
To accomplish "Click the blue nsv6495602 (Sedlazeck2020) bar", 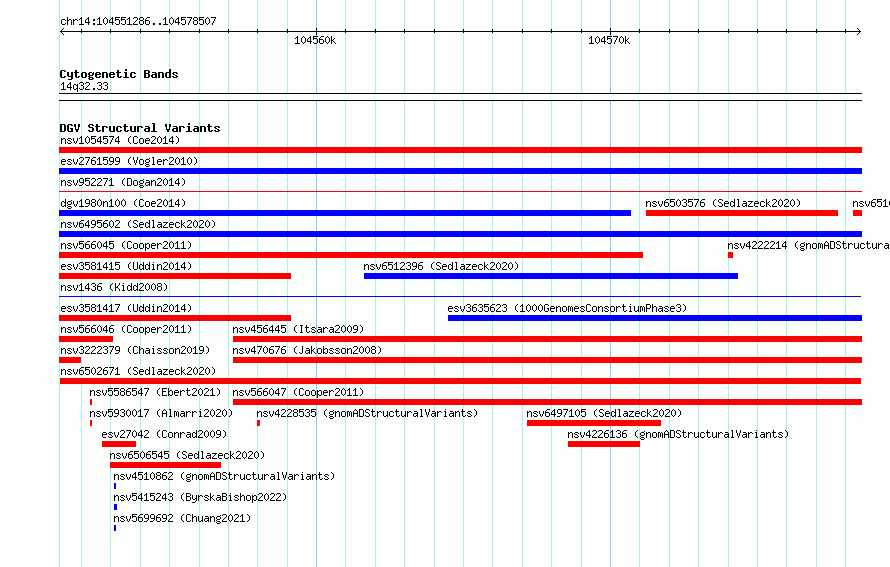I will tap(460, 234).
